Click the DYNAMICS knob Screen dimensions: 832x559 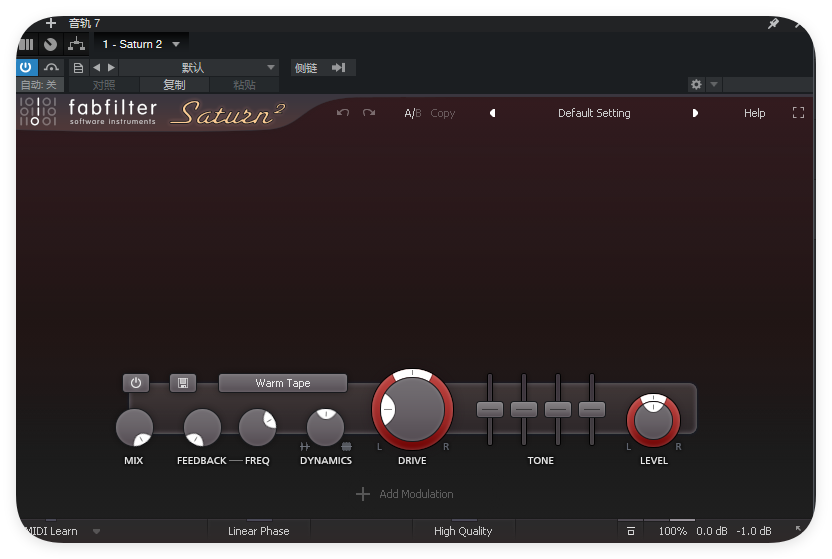click(x=325, y=427)
